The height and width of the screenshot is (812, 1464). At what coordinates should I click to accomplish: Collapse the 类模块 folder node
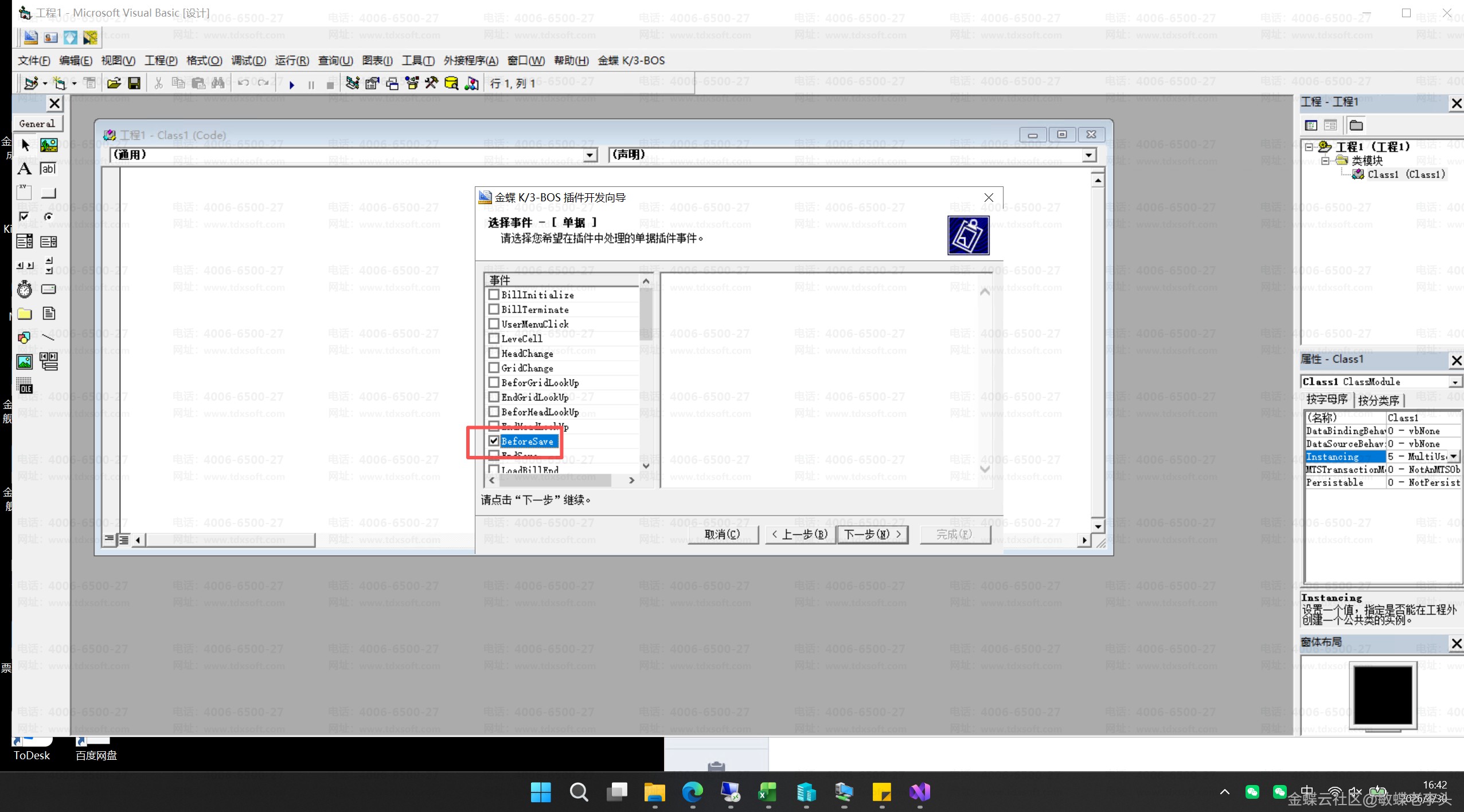pos(1325,161)
